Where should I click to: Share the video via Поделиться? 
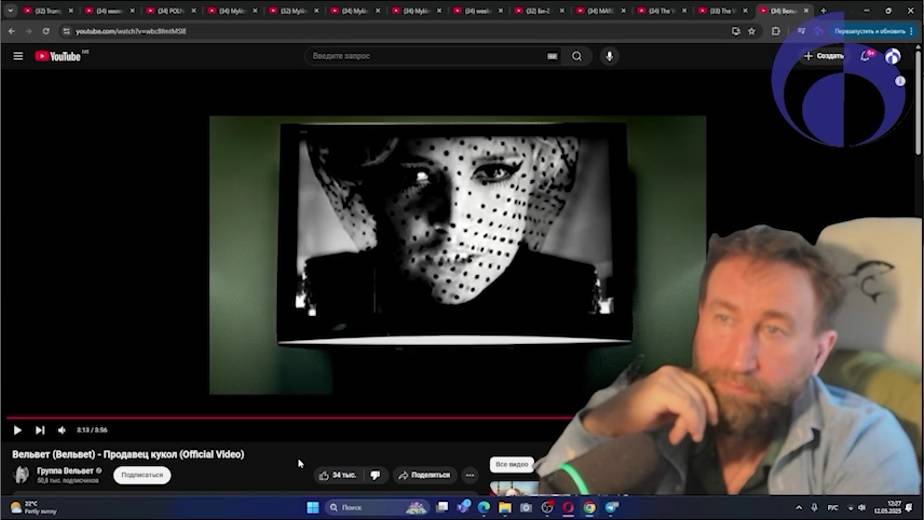click(x=424, y=475)
